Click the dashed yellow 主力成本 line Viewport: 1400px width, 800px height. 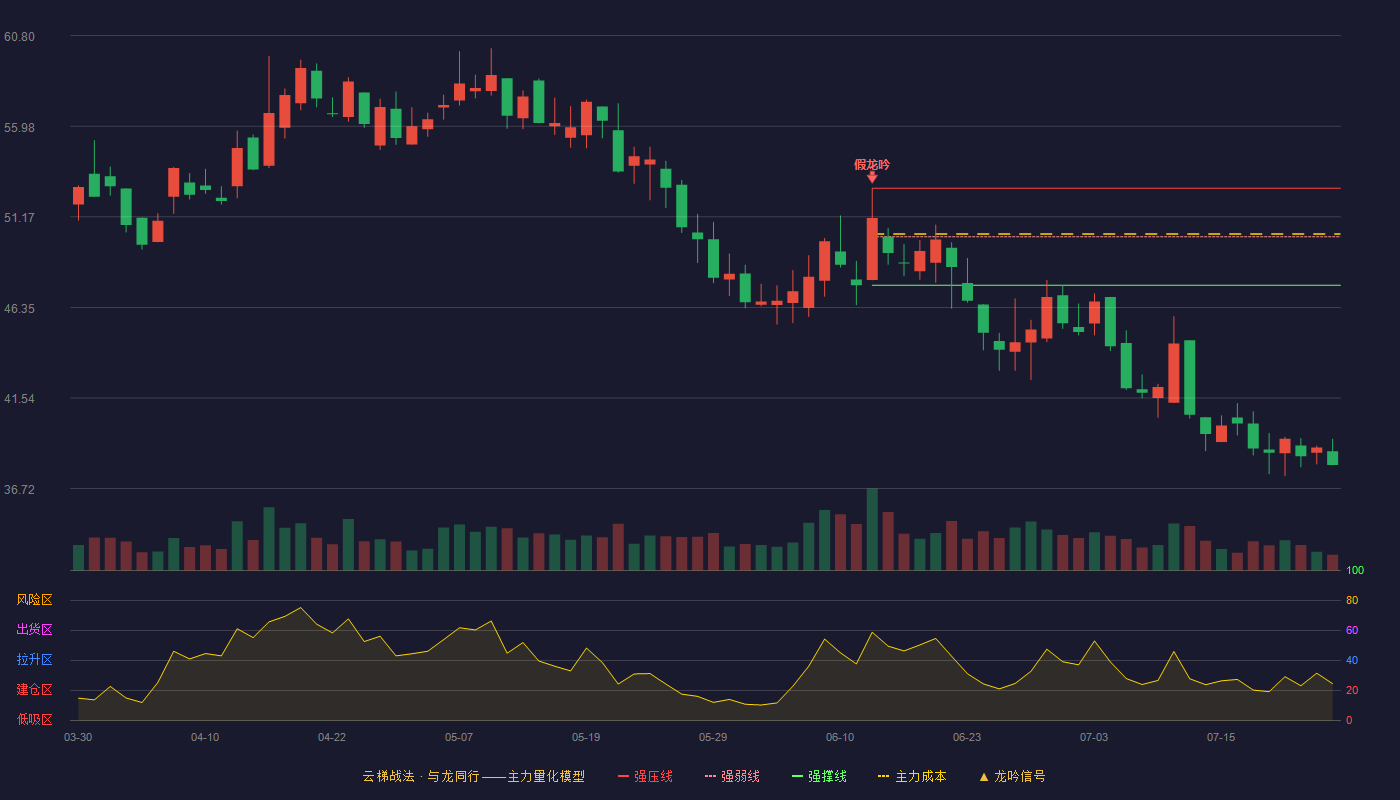click(1106, 233)
